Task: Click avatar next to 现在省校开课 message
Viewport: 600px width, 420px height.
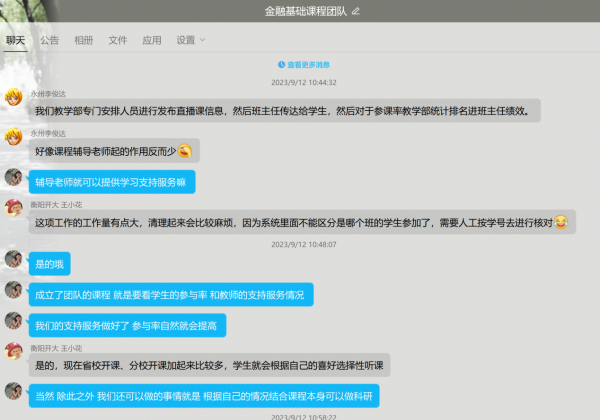Action: 14,352
